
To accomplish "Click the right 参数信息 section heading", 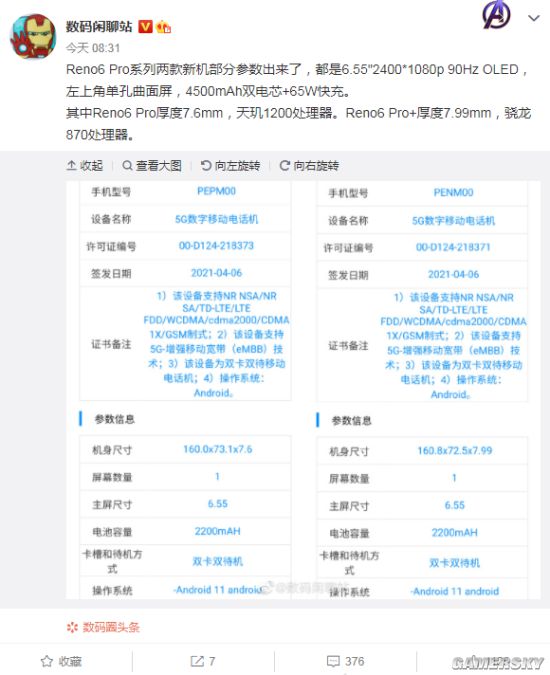I will (x=351, y=421).
